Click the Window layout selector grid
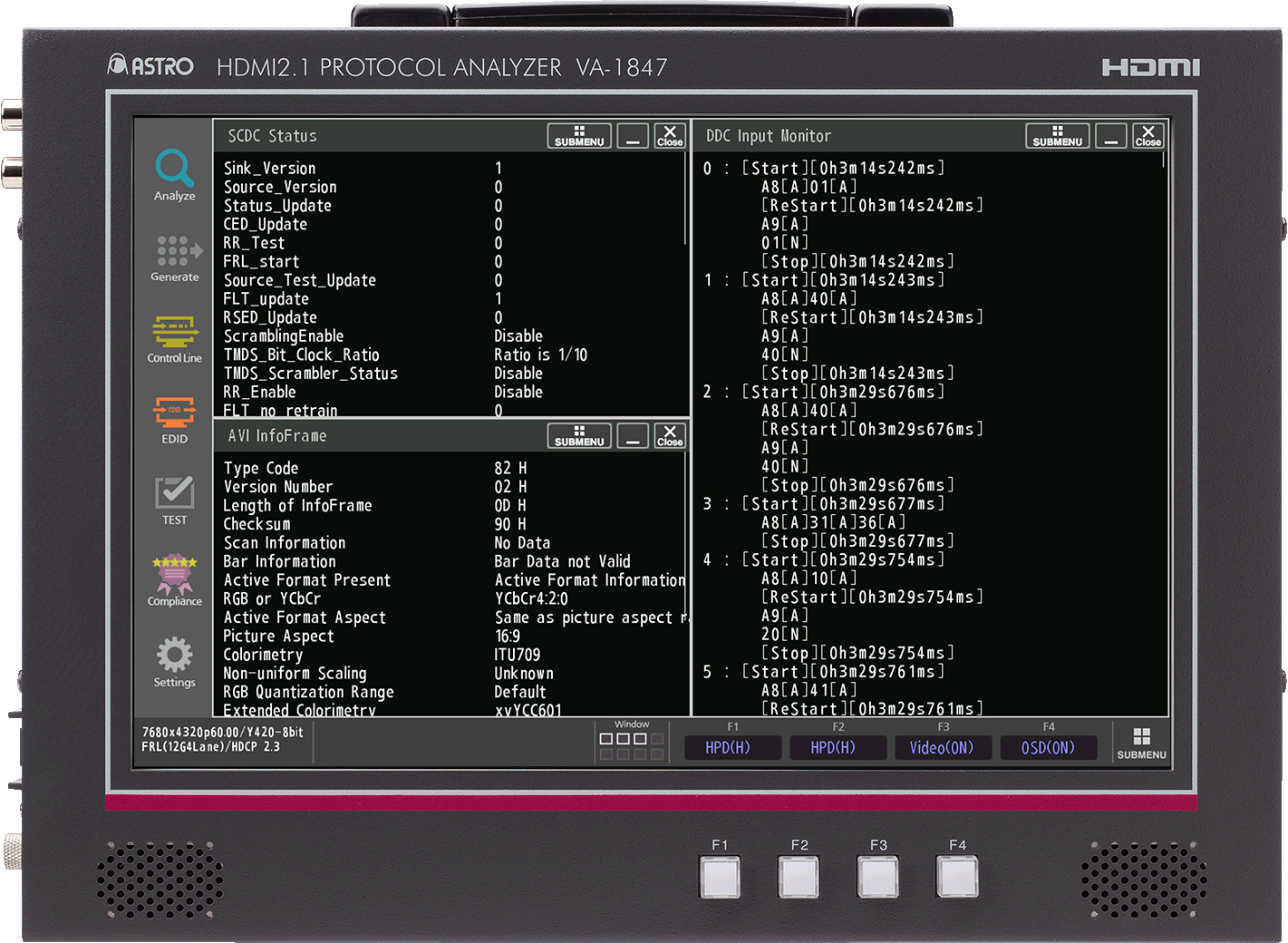Screen dimensions: 1288x943 tap(632, 745)
